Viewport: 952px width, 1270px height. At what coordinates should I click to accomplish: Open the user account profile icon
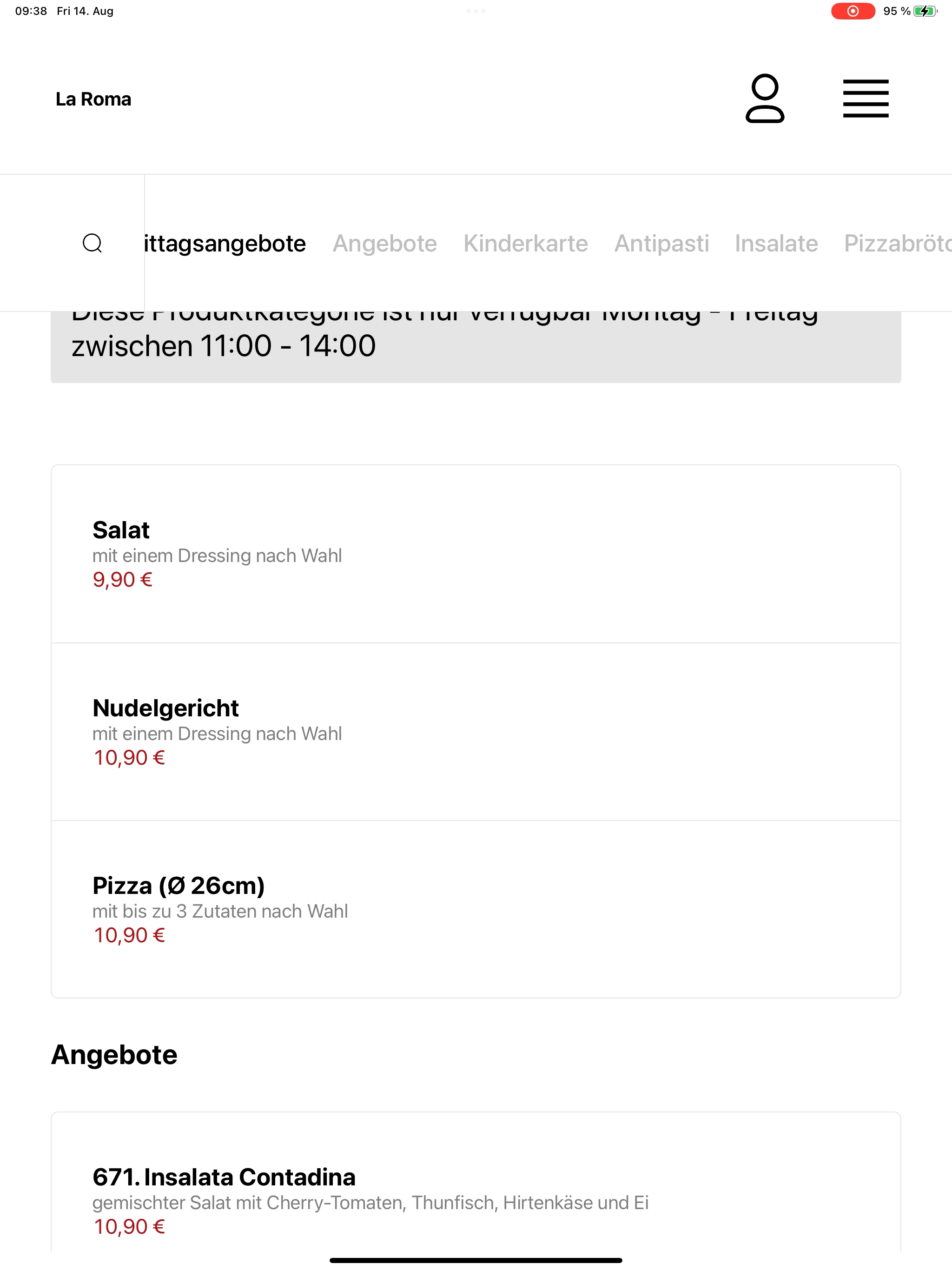(x=764, y=98)
